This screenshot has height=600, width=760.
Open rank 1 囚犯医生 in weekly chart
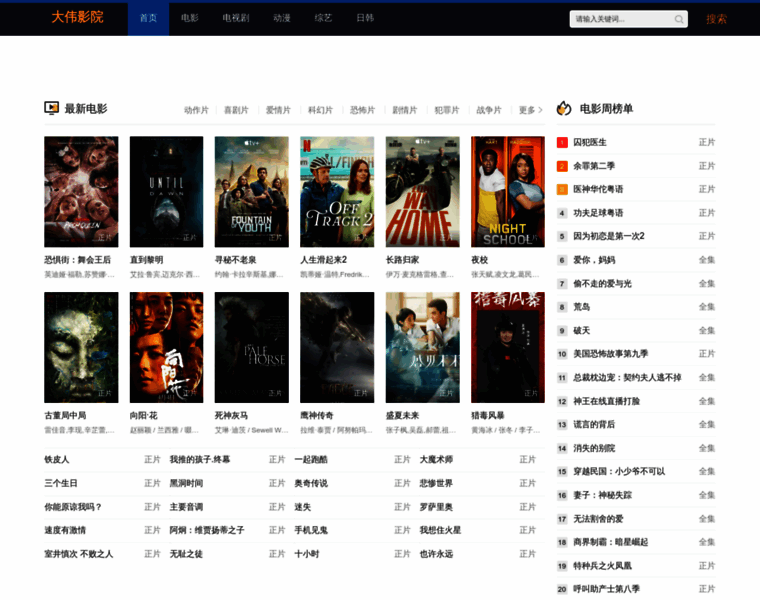tap(590, 142)
